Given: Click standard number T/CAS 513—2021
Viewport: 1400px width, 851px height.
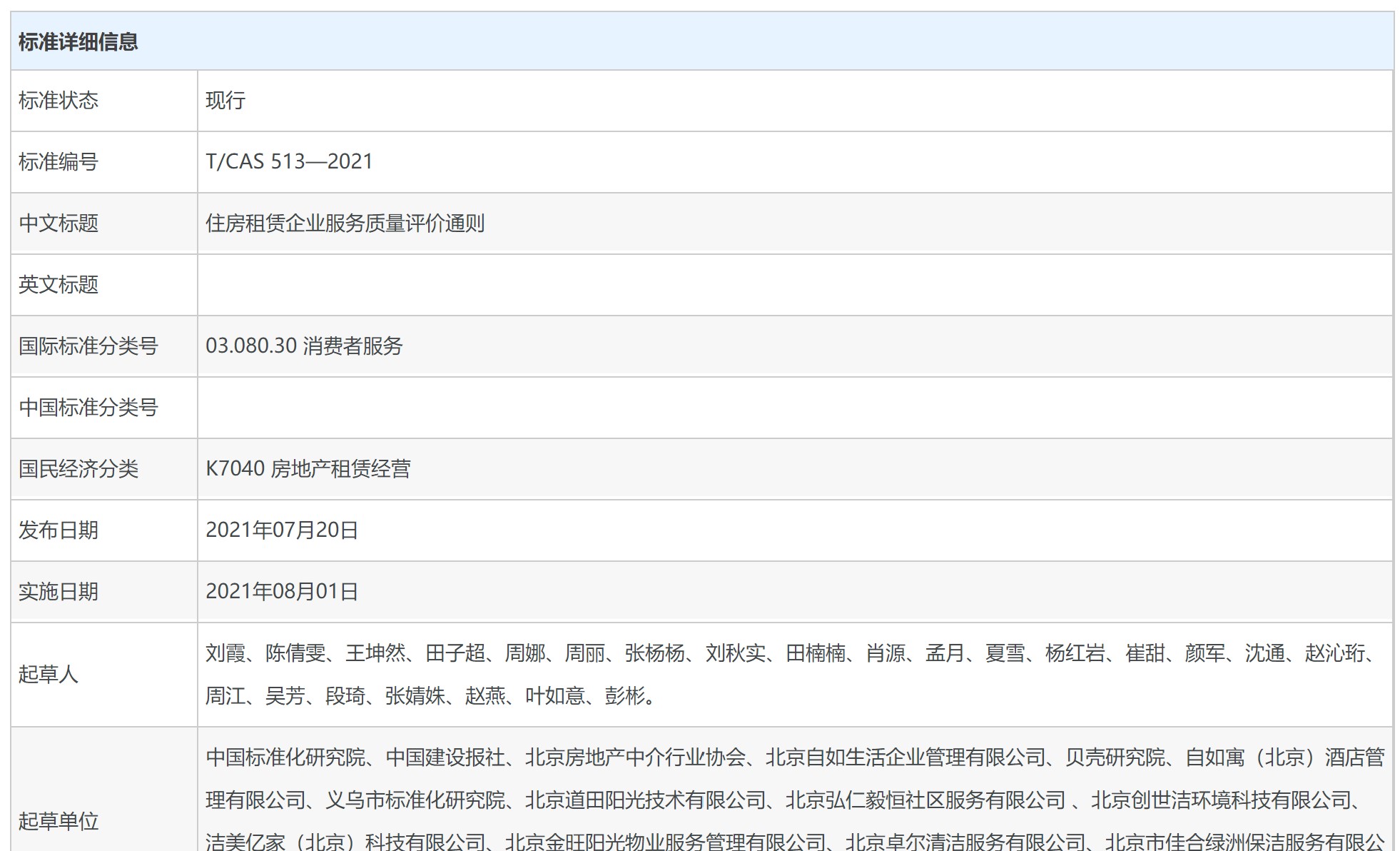Looking at the screenshot, I should click(x=289, y=162).
